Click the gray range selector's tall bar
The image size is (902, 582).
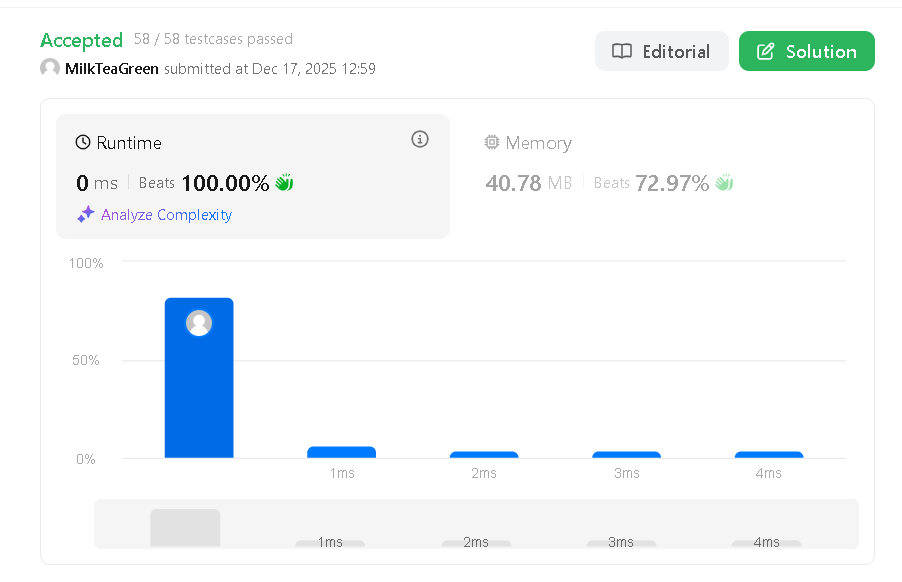185,528
